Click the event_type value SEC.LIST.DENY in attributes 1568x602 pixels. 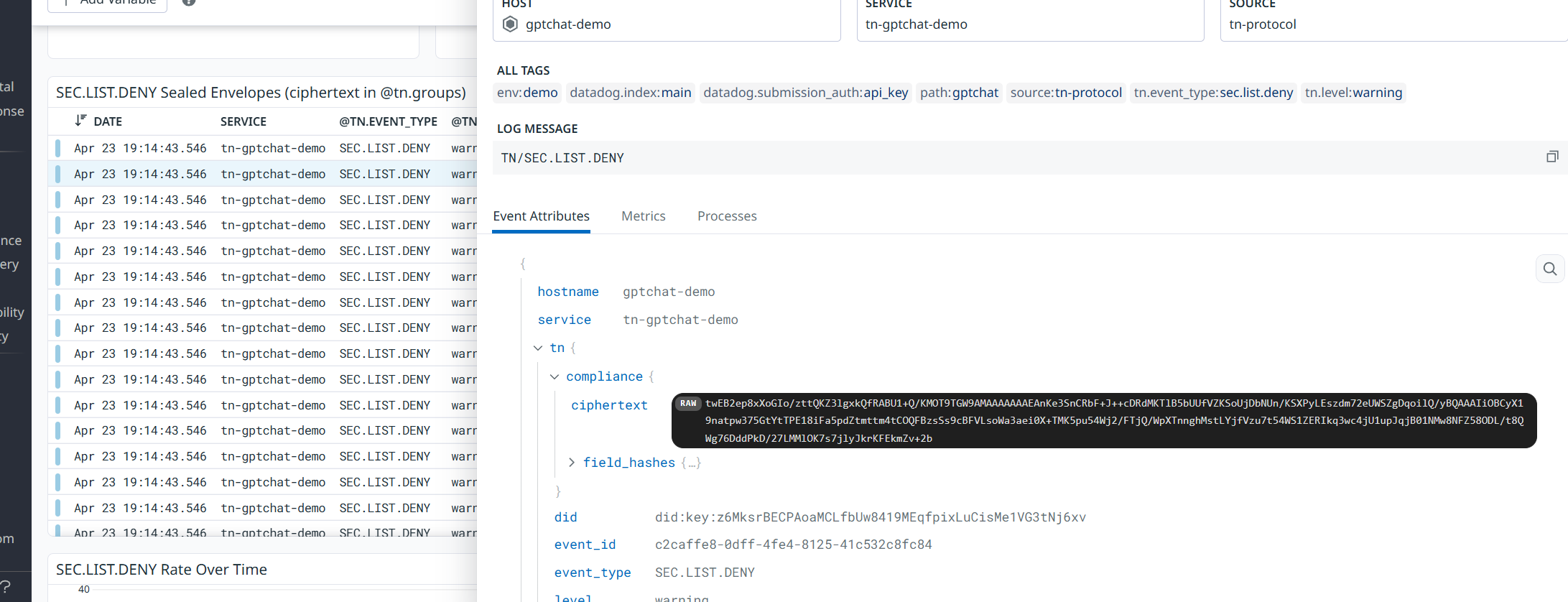[705, 573]
